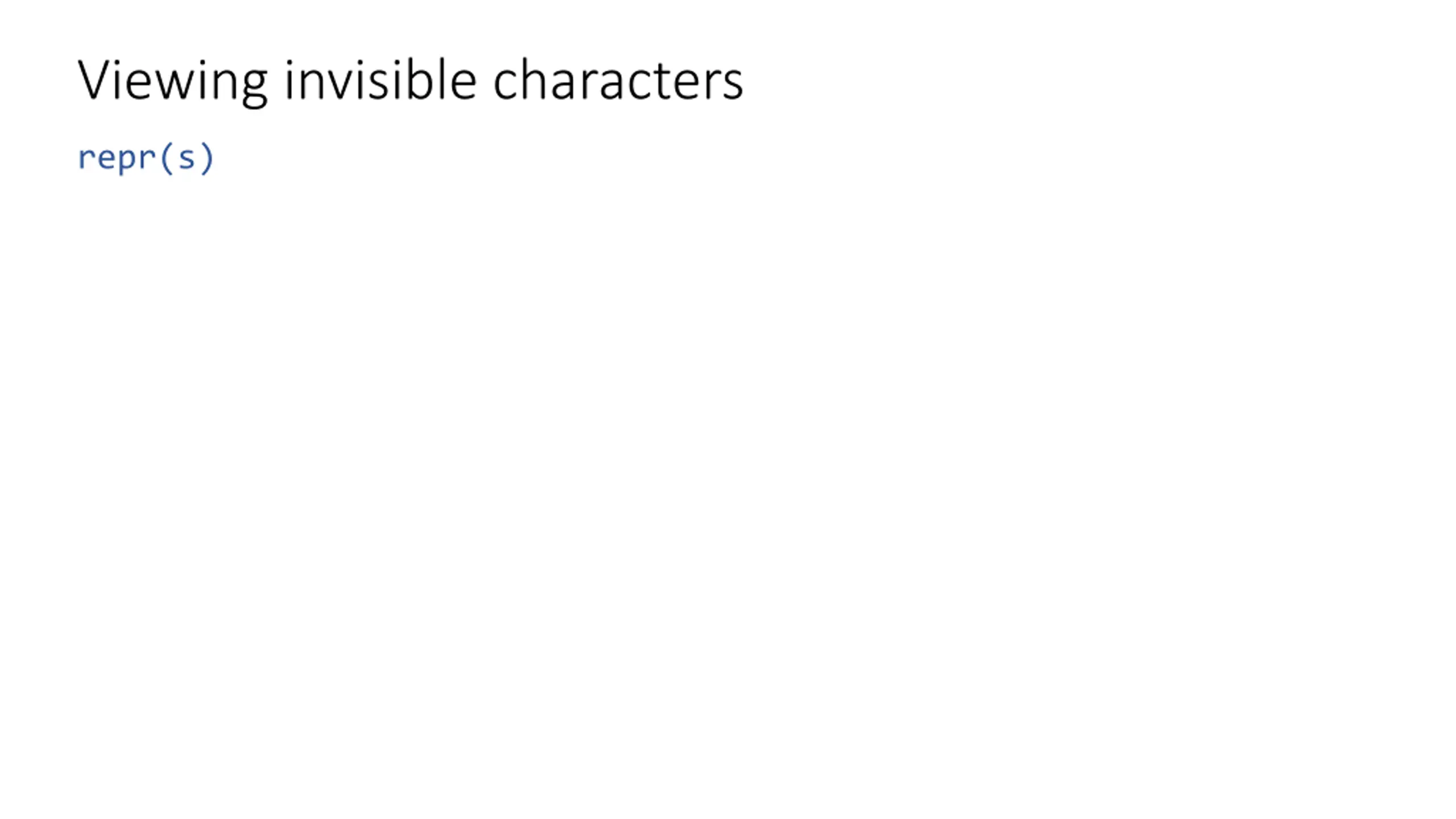Click the word 'characters' in the title
Image resolution: width=1456 pixels, height=819 pixels.
[x=618, y=81]
